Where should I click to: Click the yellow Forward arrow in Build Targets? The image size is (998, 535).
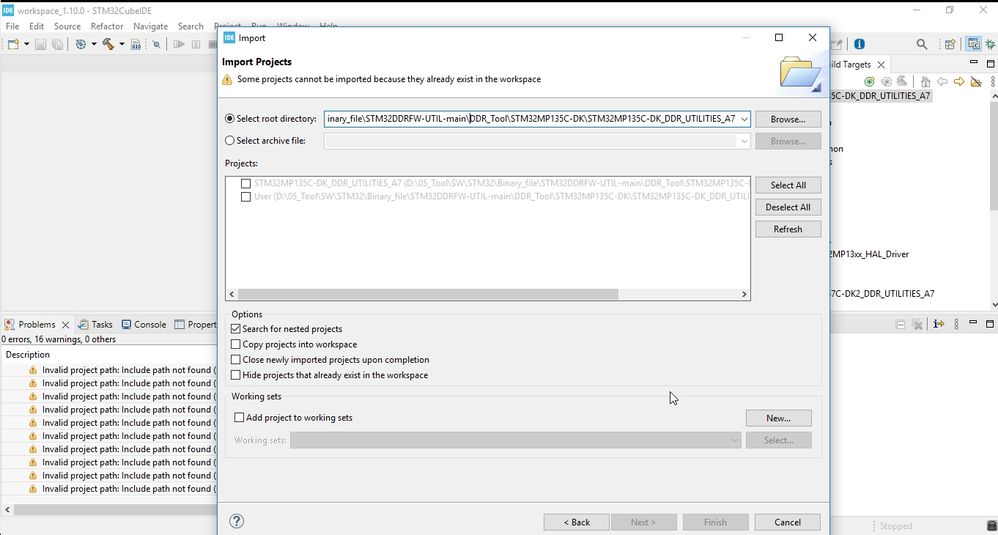(x=959, y=81)
